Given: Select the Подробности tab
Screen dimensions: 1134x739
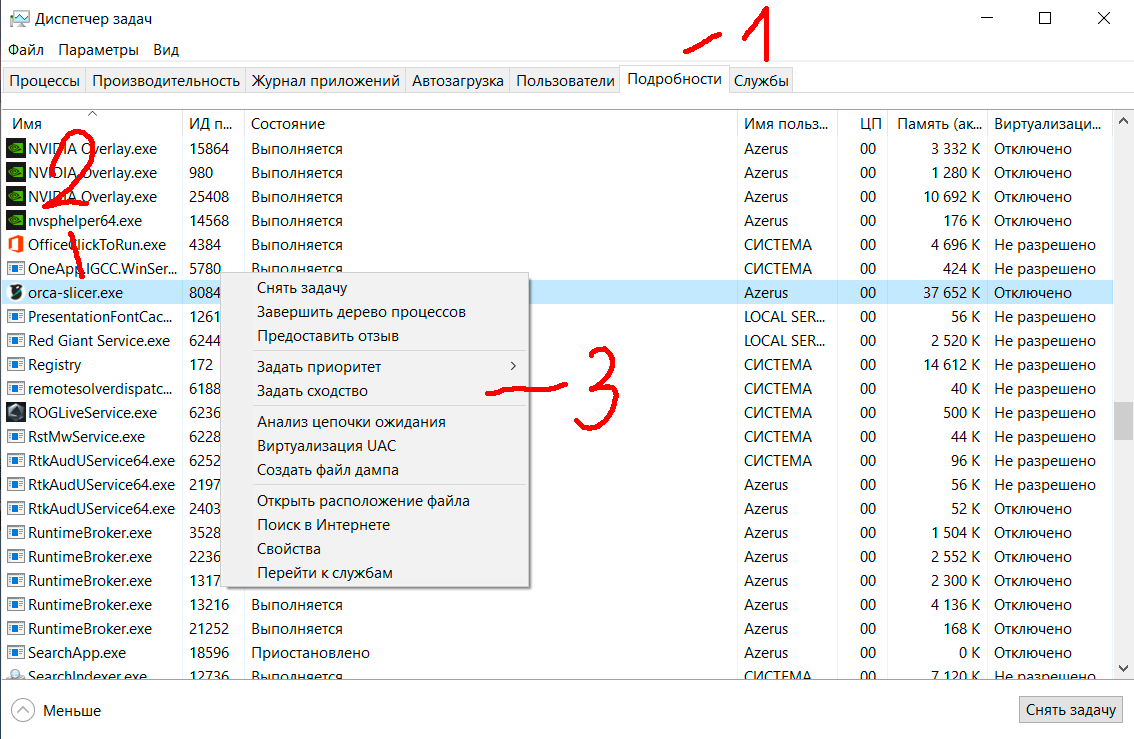Looking at the screenshot, I should (674, 79).
